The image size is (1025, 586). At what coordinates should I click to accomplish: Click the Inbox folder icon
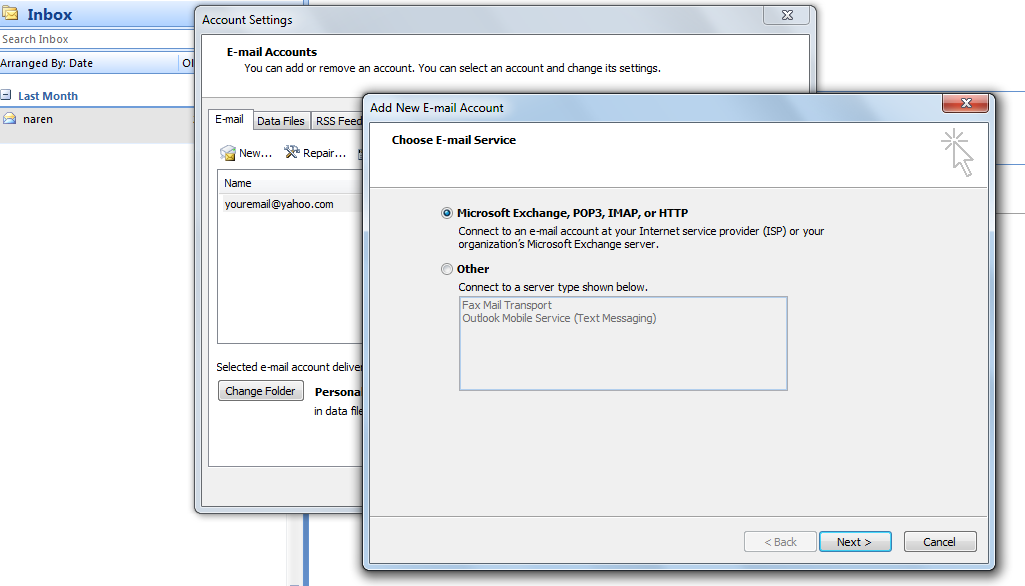click(11, 14)
